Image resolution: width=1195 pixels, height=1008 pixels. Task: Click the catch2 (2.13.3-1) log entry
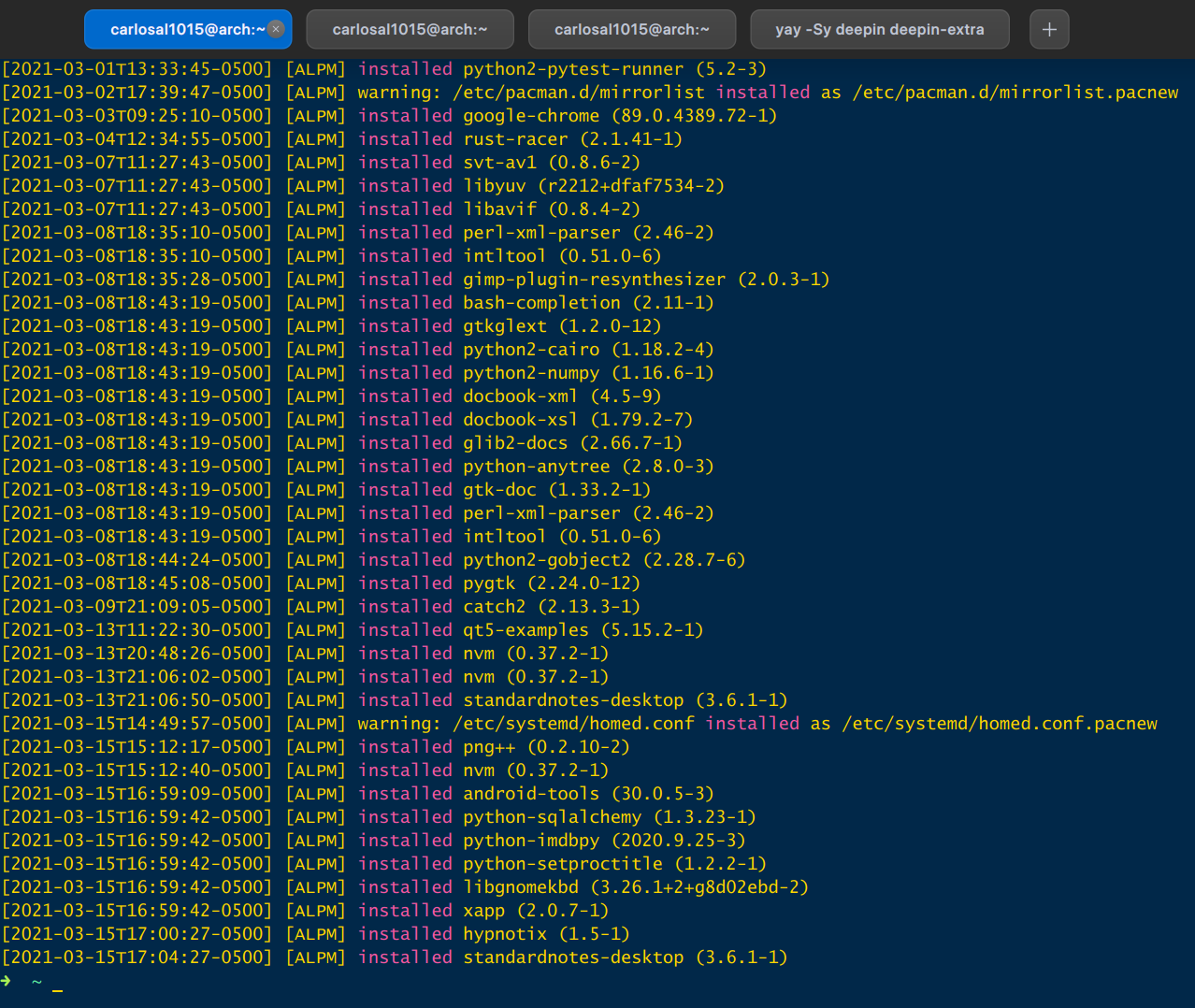pos(552,607)
